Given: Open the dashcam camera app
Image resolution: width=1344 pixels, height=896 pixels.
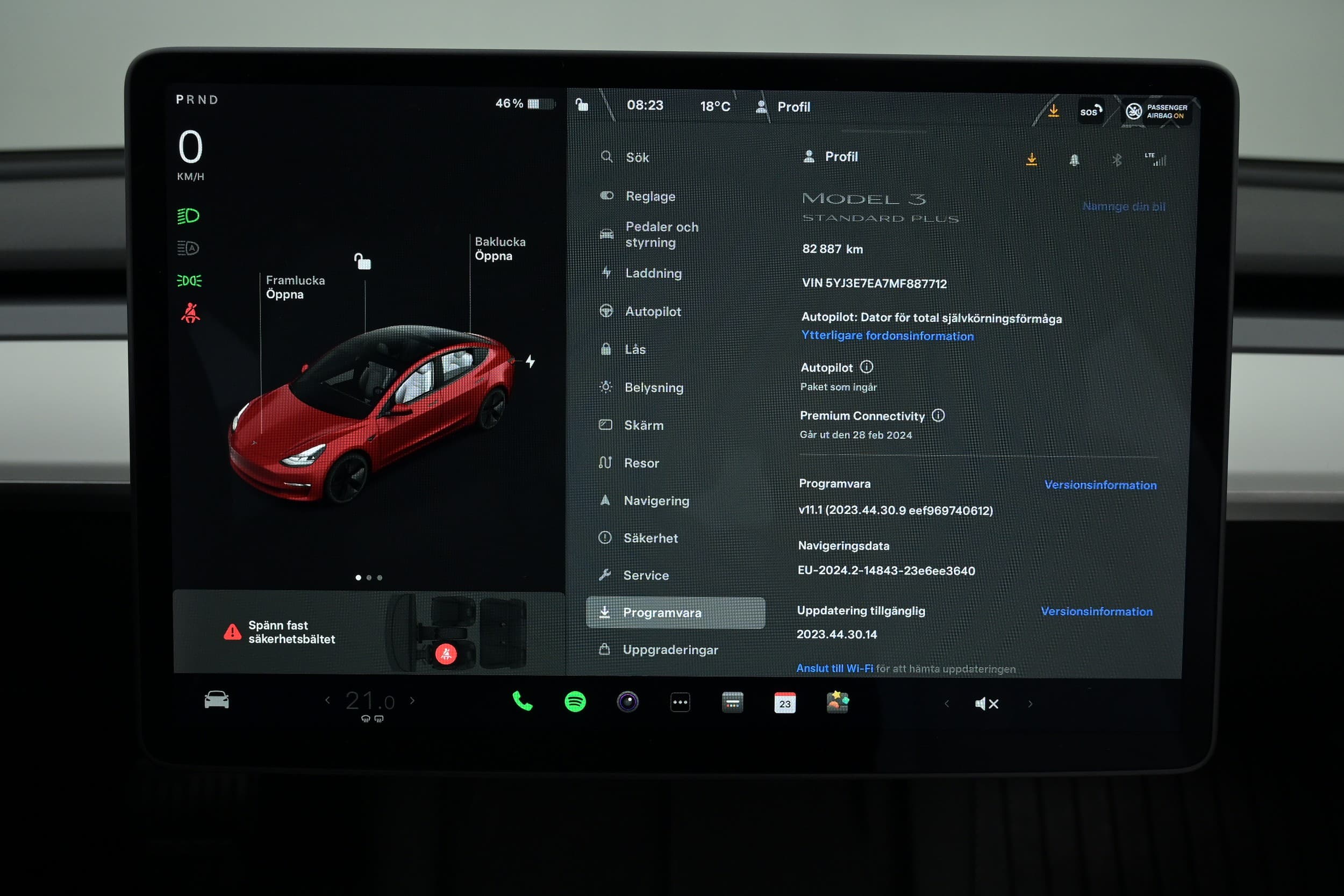Looking at the screenshot, I should click(x=627, y=702).
